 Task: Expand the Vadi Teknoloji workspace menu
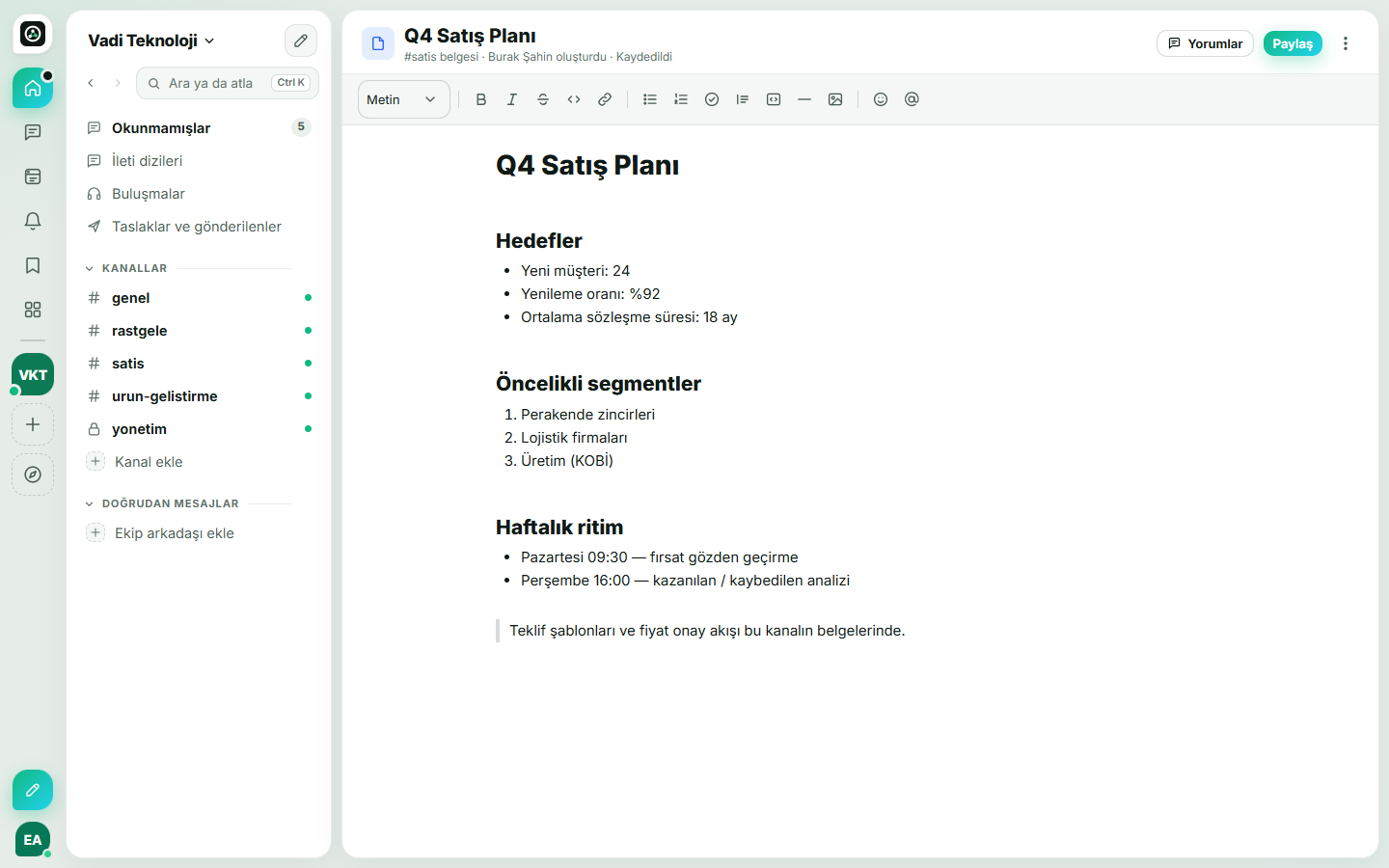click(x=151, y=41)
